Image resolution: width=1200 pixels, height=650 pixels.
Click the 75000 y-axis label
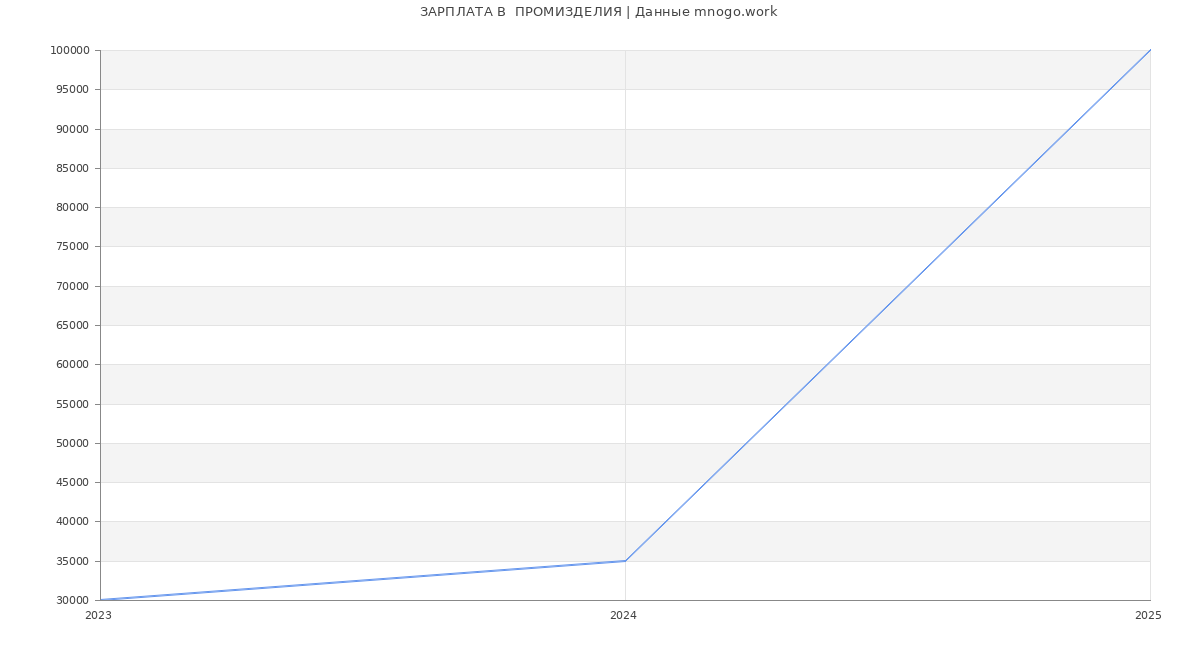click(72, 247)
